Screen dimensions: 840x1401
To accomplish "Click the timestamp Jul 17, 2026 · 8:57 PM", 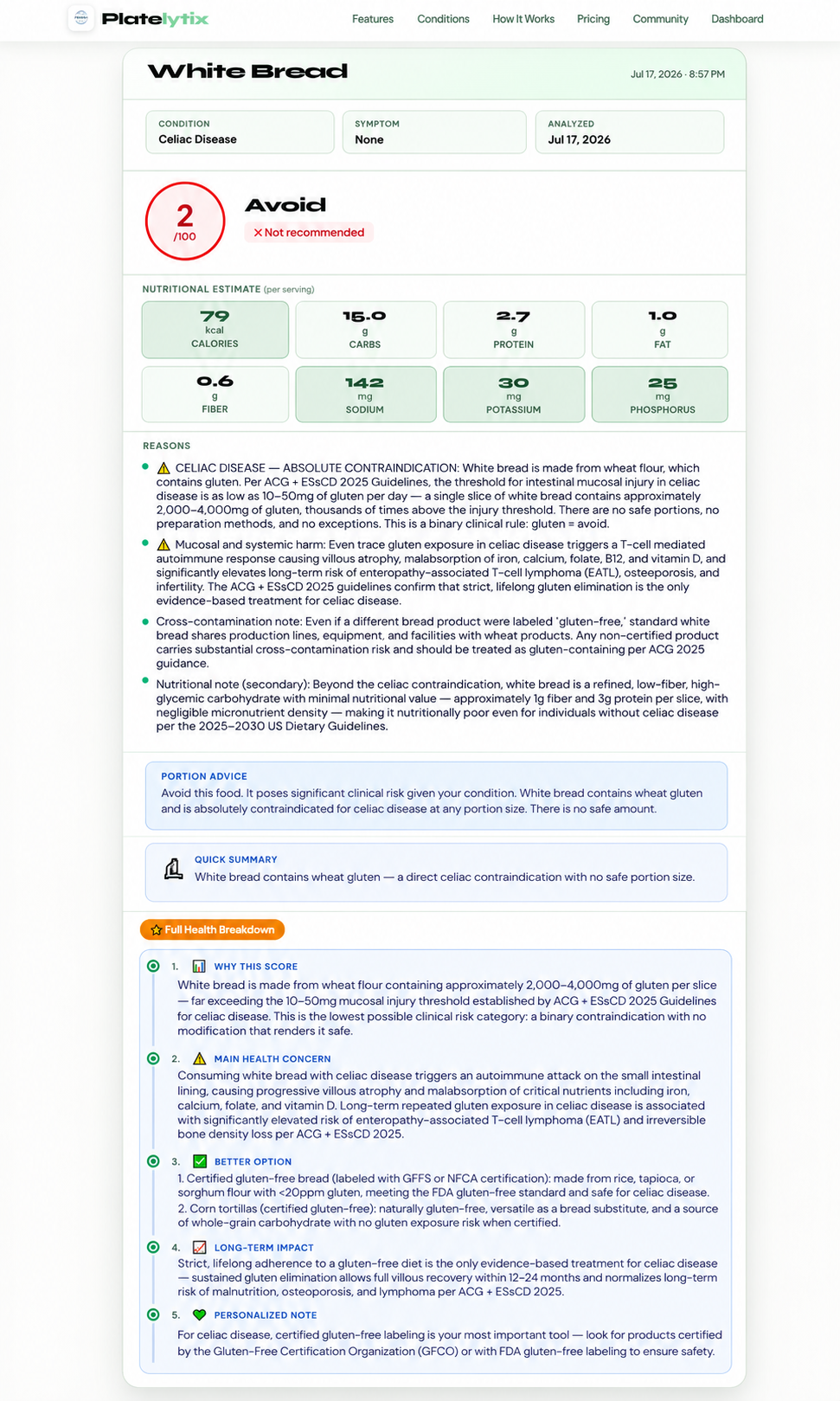I will 677,74.
